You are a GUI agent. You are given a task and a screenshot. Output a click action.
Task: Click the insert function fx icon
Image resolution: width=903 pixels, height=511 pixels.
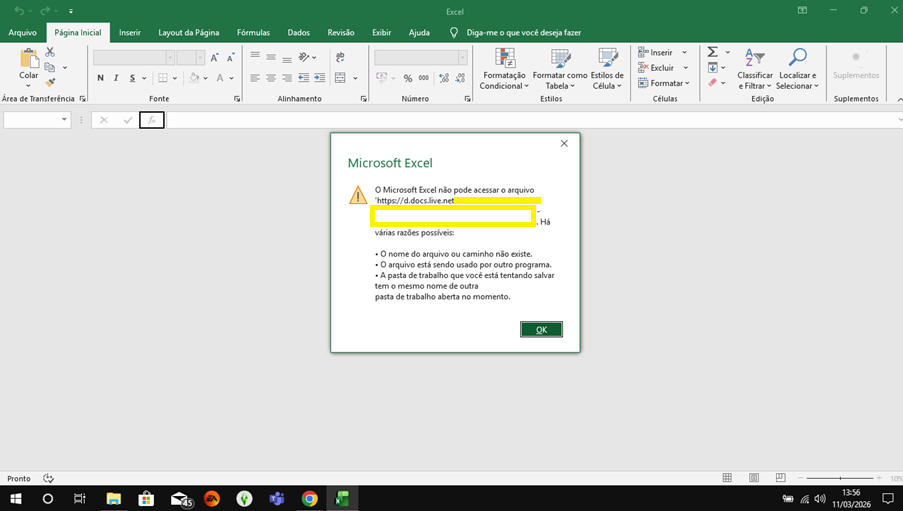click(x=151, y=120)
